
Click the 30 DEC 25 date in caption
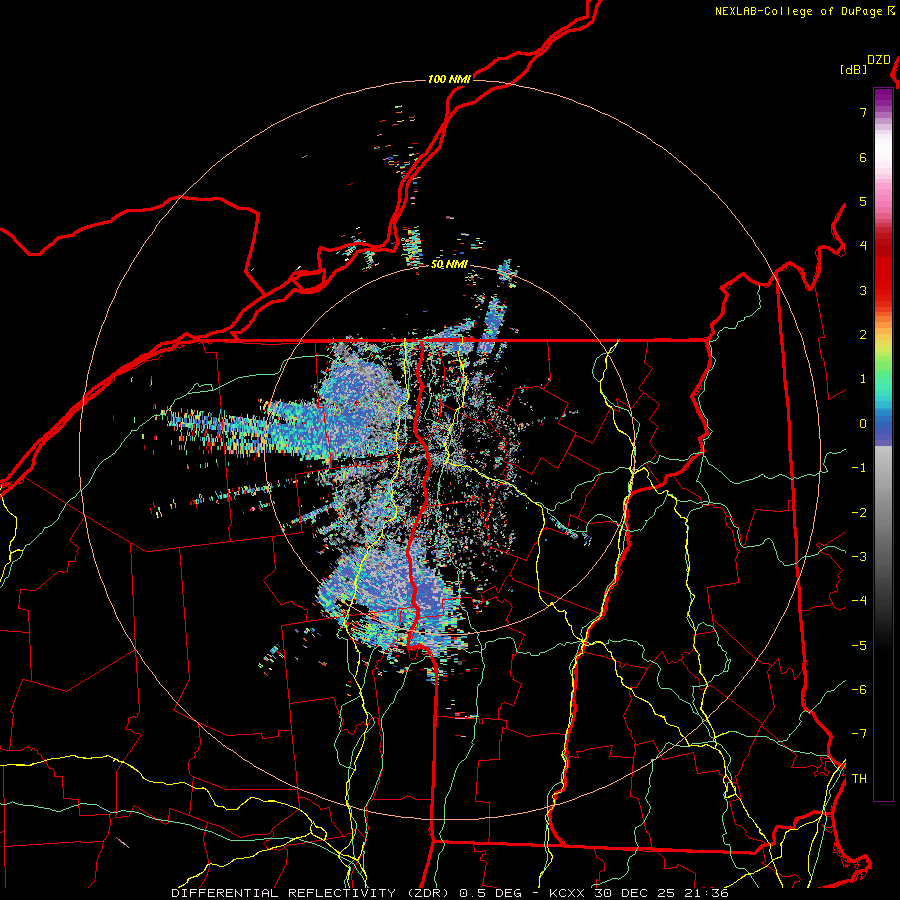tap(637, 893)
